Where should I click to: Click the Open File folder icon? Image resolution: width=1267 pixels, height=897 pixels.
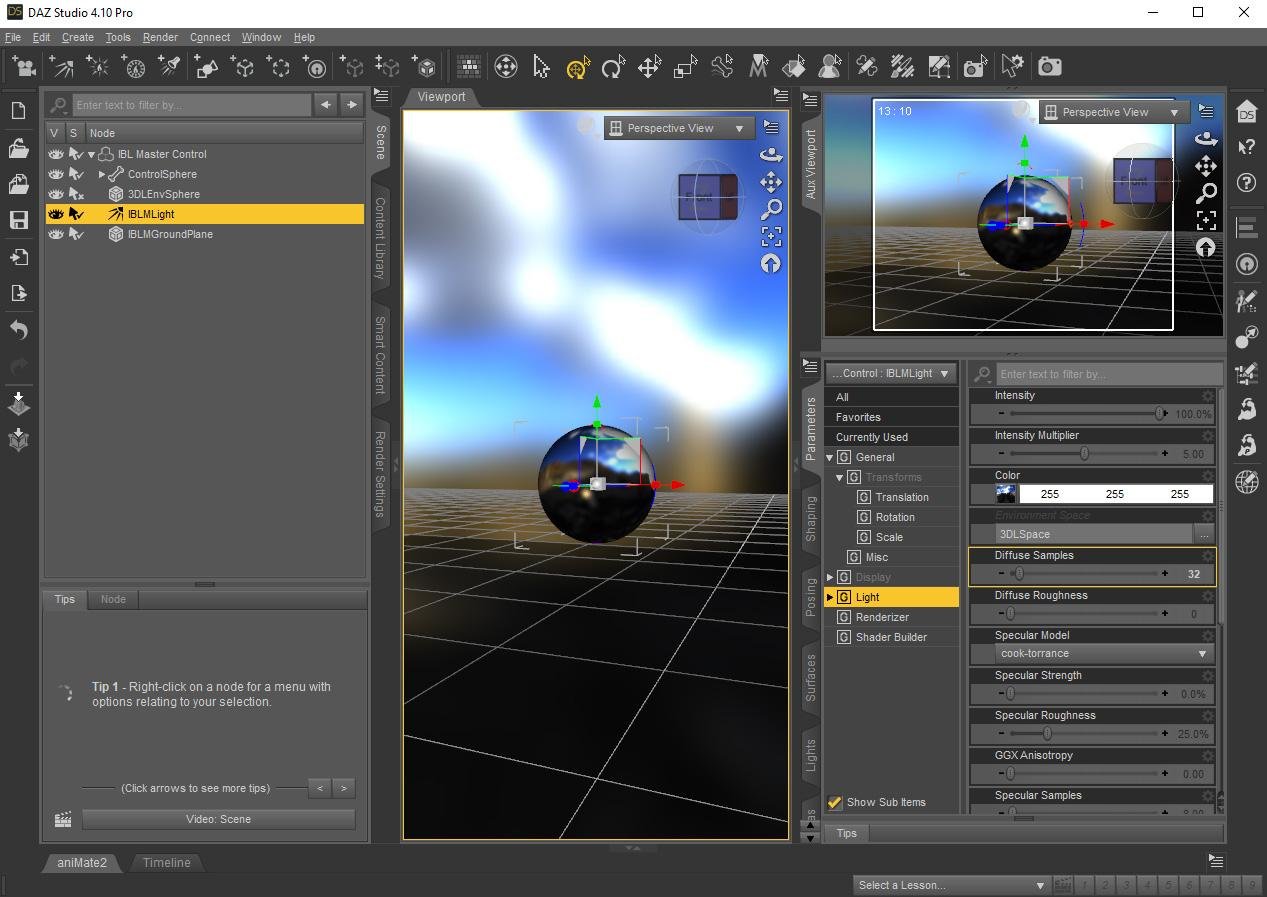(x=18, y=148)
